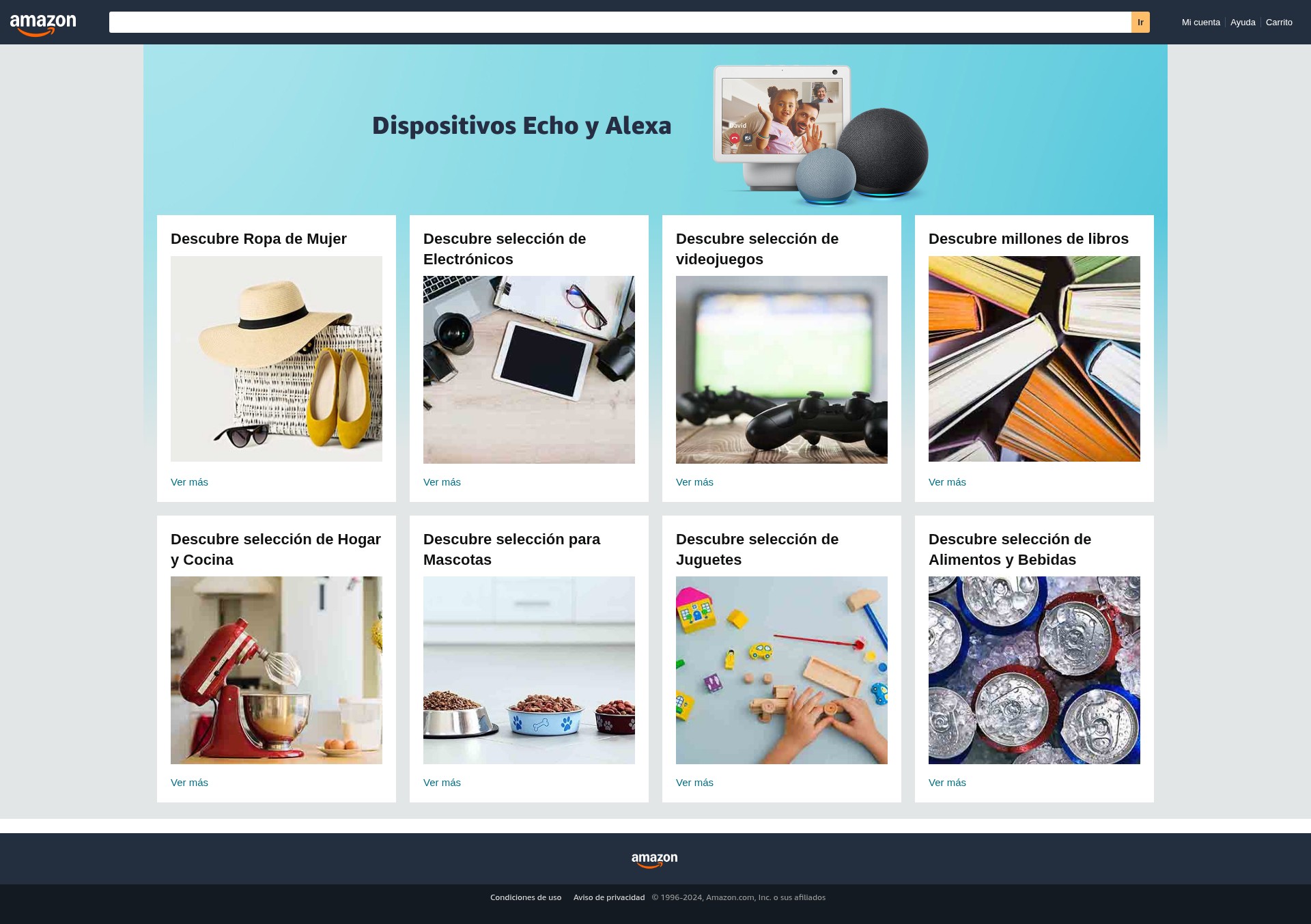Click 'Ver más' under Ropa de Mujer
The width and height of the screenshot is (1311, 924).
coord(189,482)
